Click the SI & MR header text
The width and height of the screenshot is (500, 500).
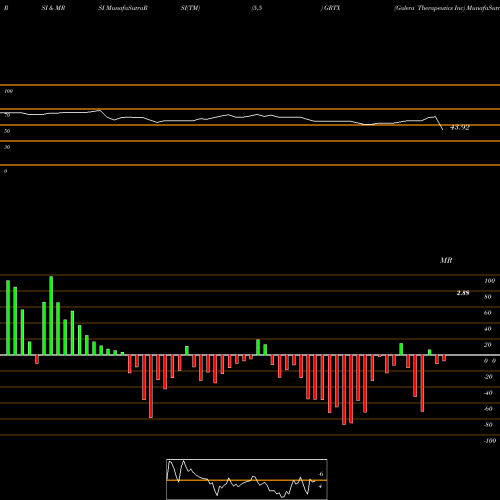coord(53,8)
